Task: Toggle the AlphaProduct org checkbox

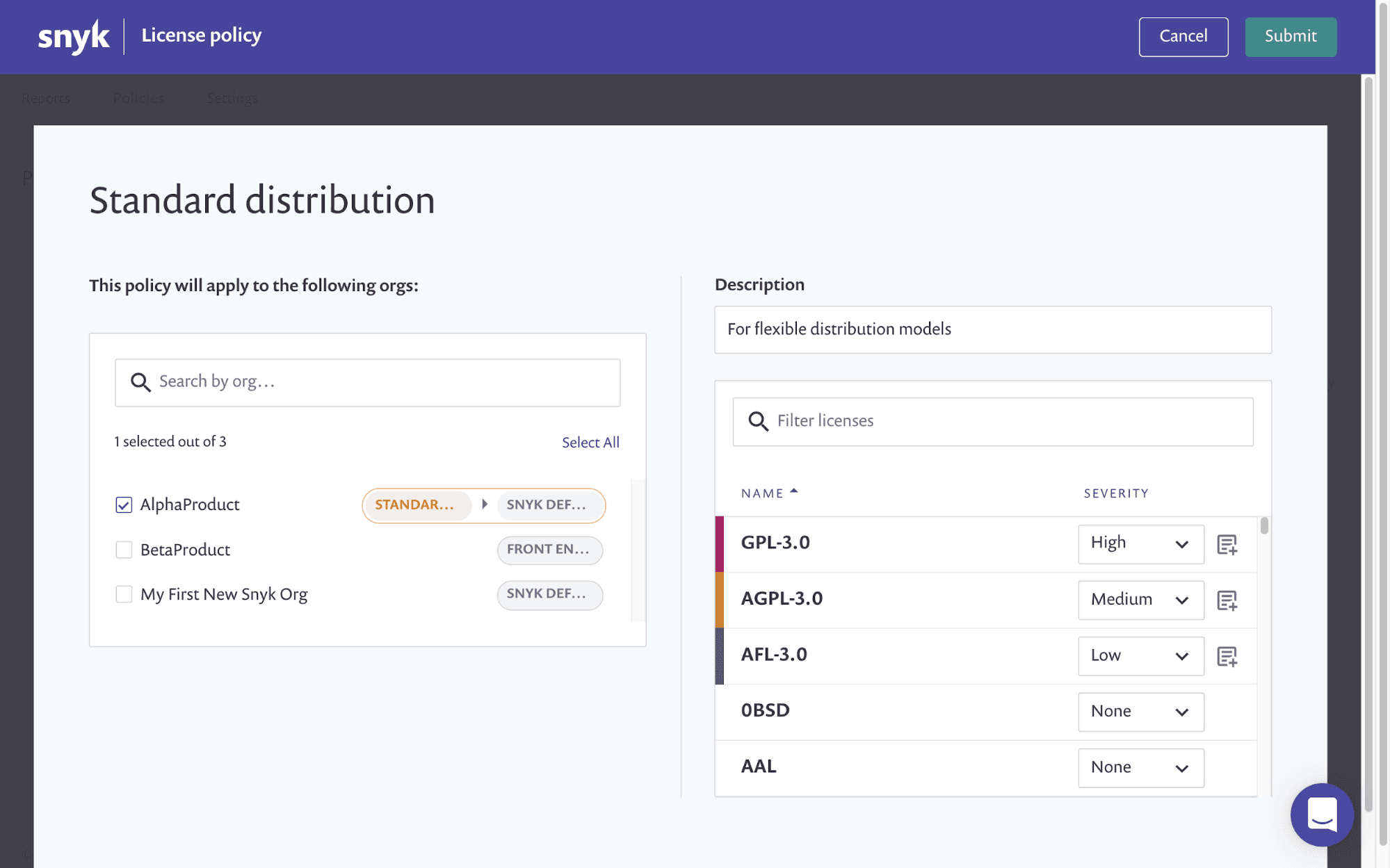Action: tap(124, 505)
